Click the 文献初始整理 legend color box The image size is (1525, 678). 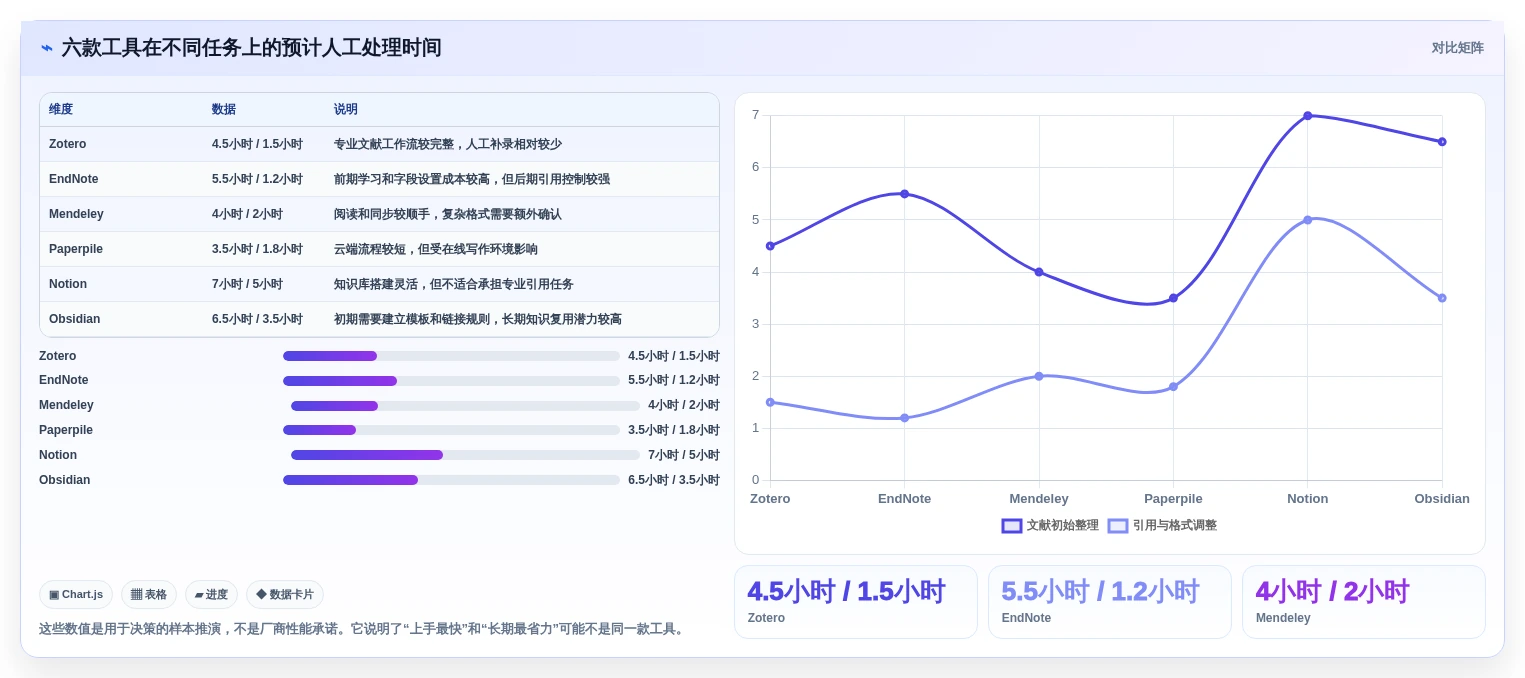1012,526
